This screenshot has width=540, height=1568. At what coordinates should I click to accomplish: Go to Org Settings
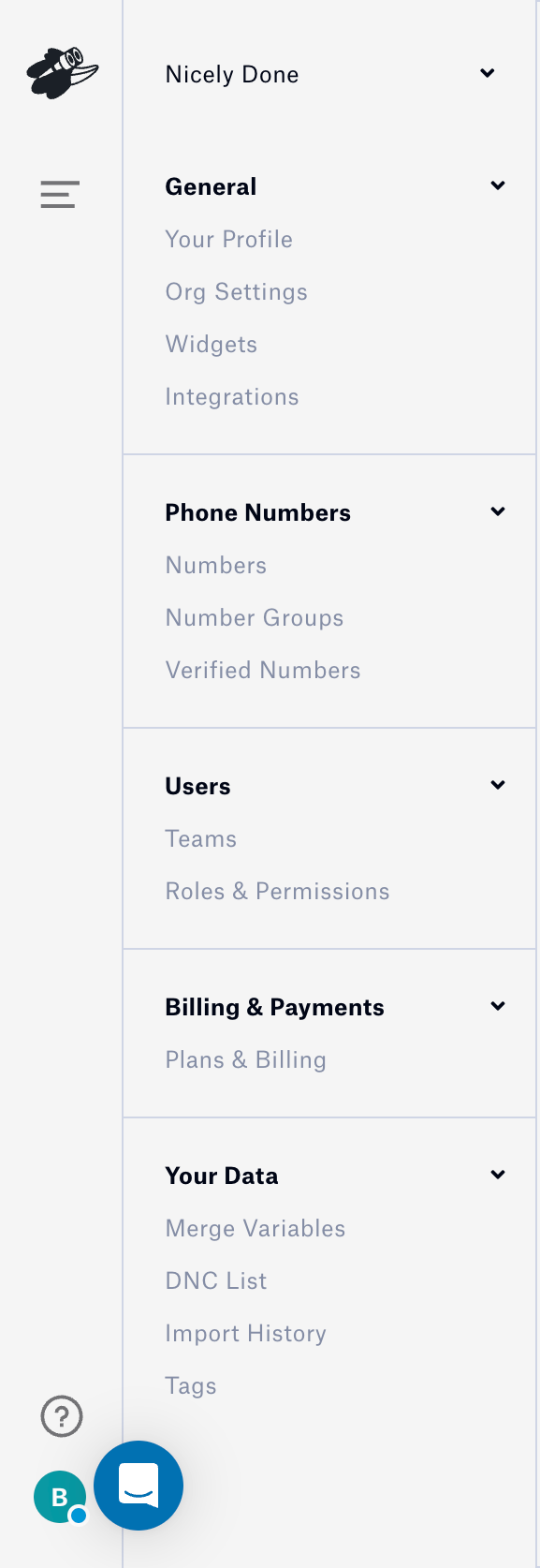236,291
